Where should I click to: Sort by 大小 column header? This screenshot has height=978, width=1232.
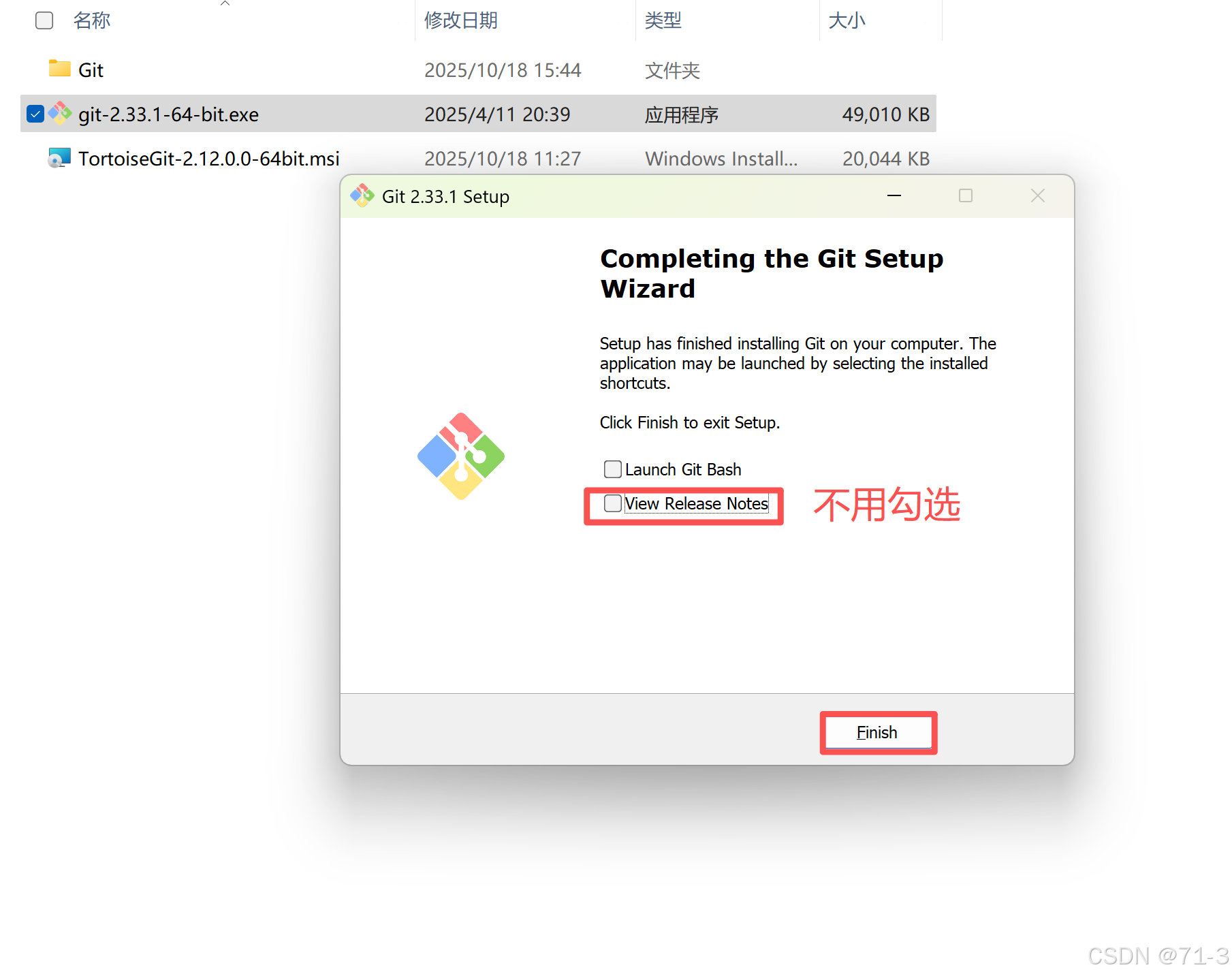[x=847, y=20]
